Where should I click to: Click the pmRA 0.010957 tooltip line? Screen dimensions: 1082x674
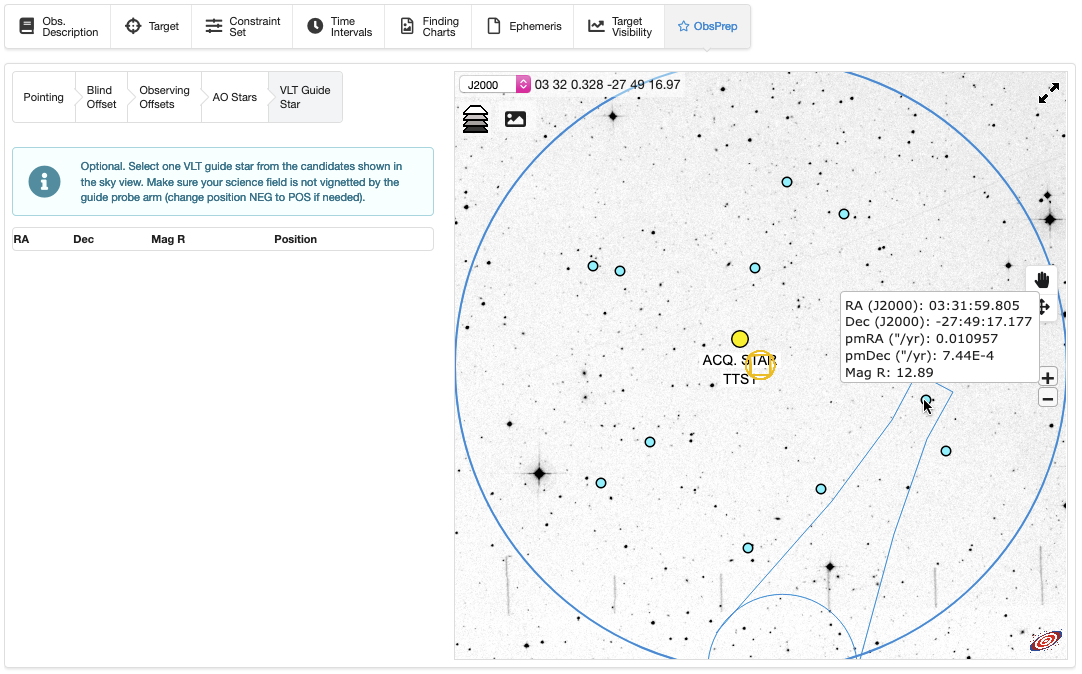(x=921, y=339)
